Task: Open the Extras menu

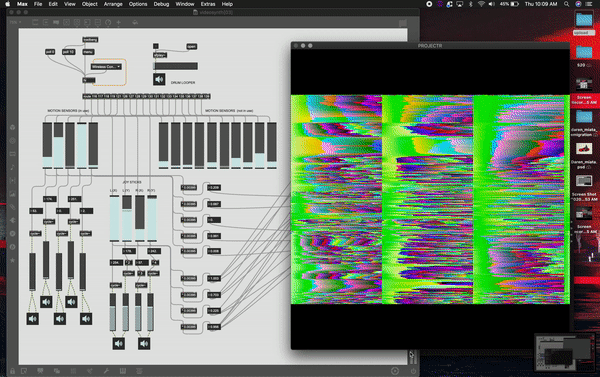Action: [x=208, y=4]
